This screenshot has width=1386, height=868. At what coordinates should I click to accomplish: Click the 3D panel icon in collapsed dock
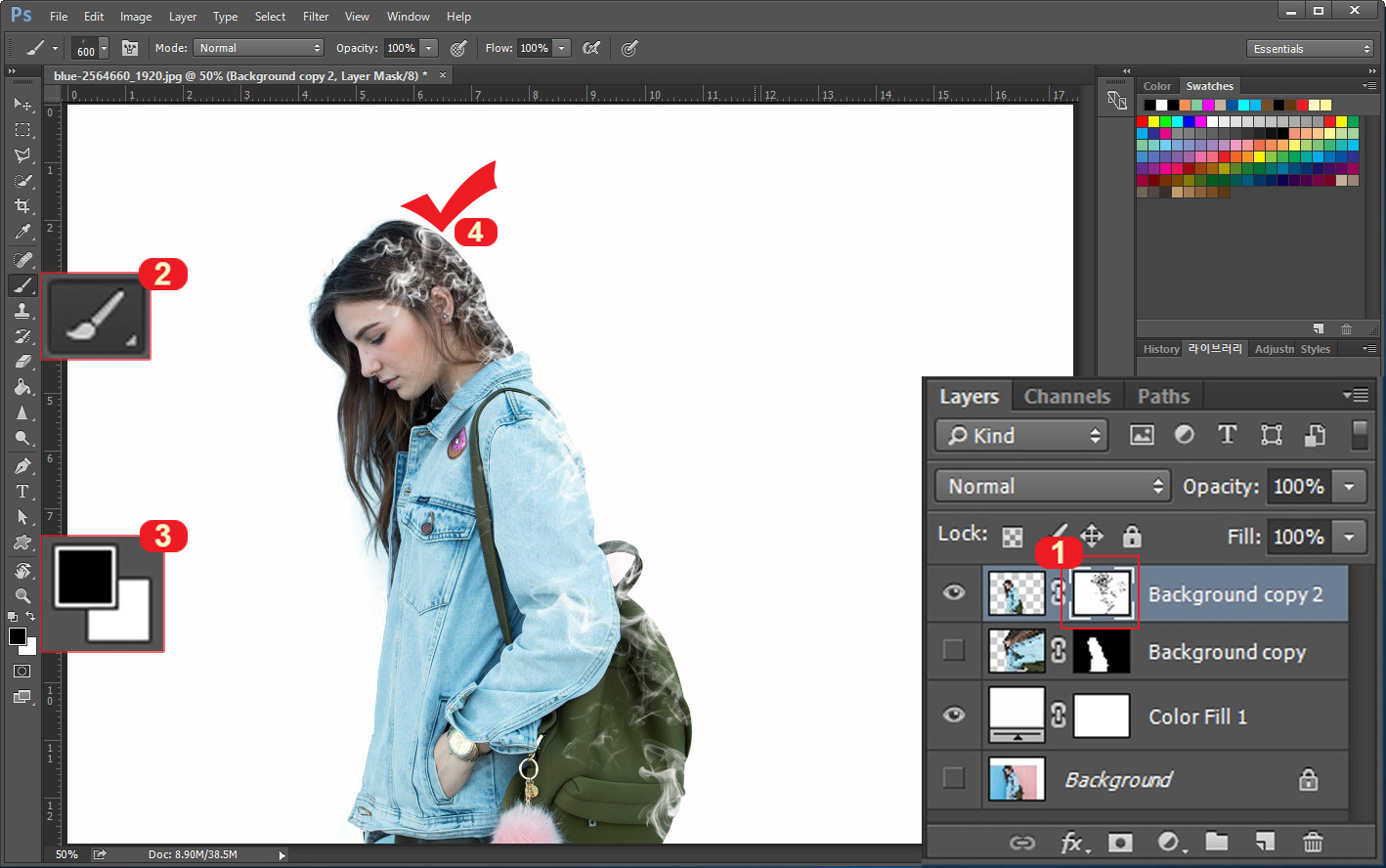click(x=1117, y=100)
